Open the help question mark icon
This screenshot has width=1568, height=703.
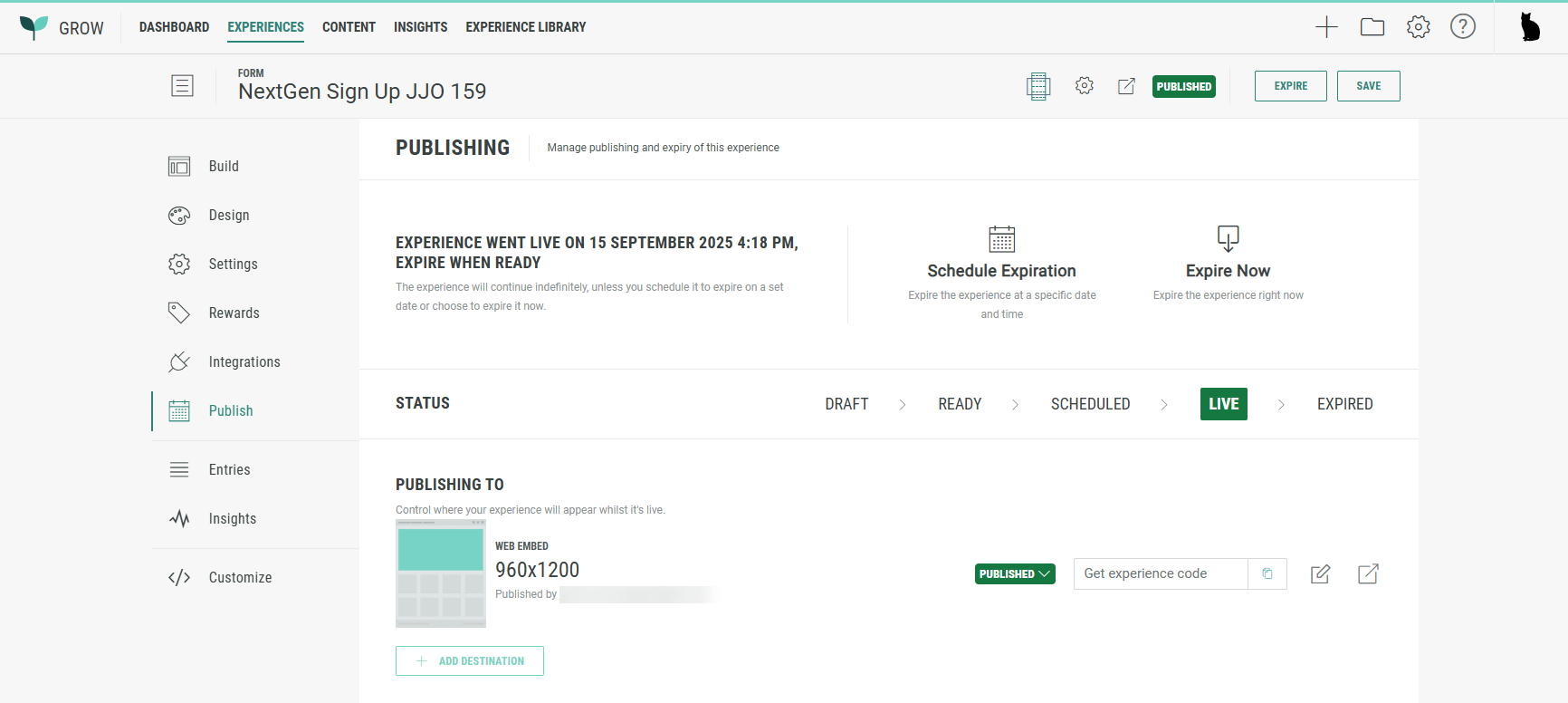point(1463,27)
